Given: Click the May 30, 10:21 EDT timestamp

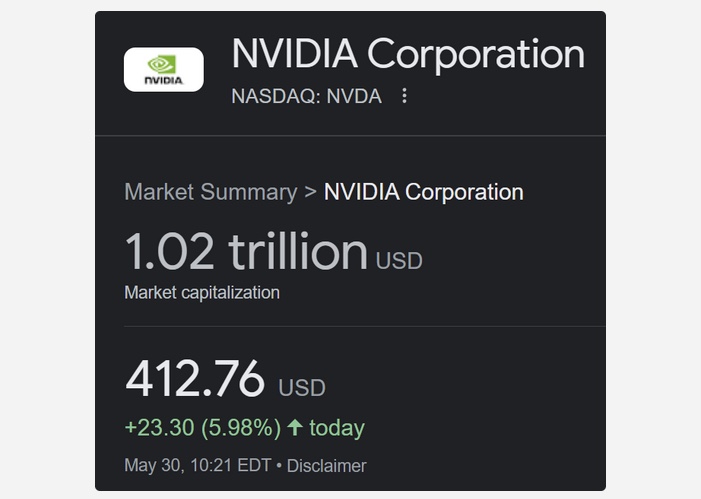Looking at the screenshot, I should pos(198,465).
